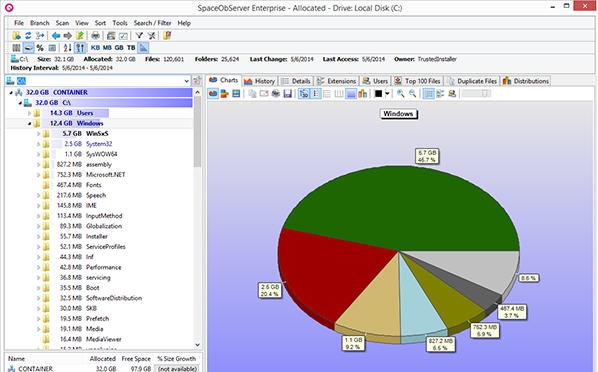The image size is (598, 372).
Task: Collapse the CONTAINER tree node
Action: (x=11, y=93)
